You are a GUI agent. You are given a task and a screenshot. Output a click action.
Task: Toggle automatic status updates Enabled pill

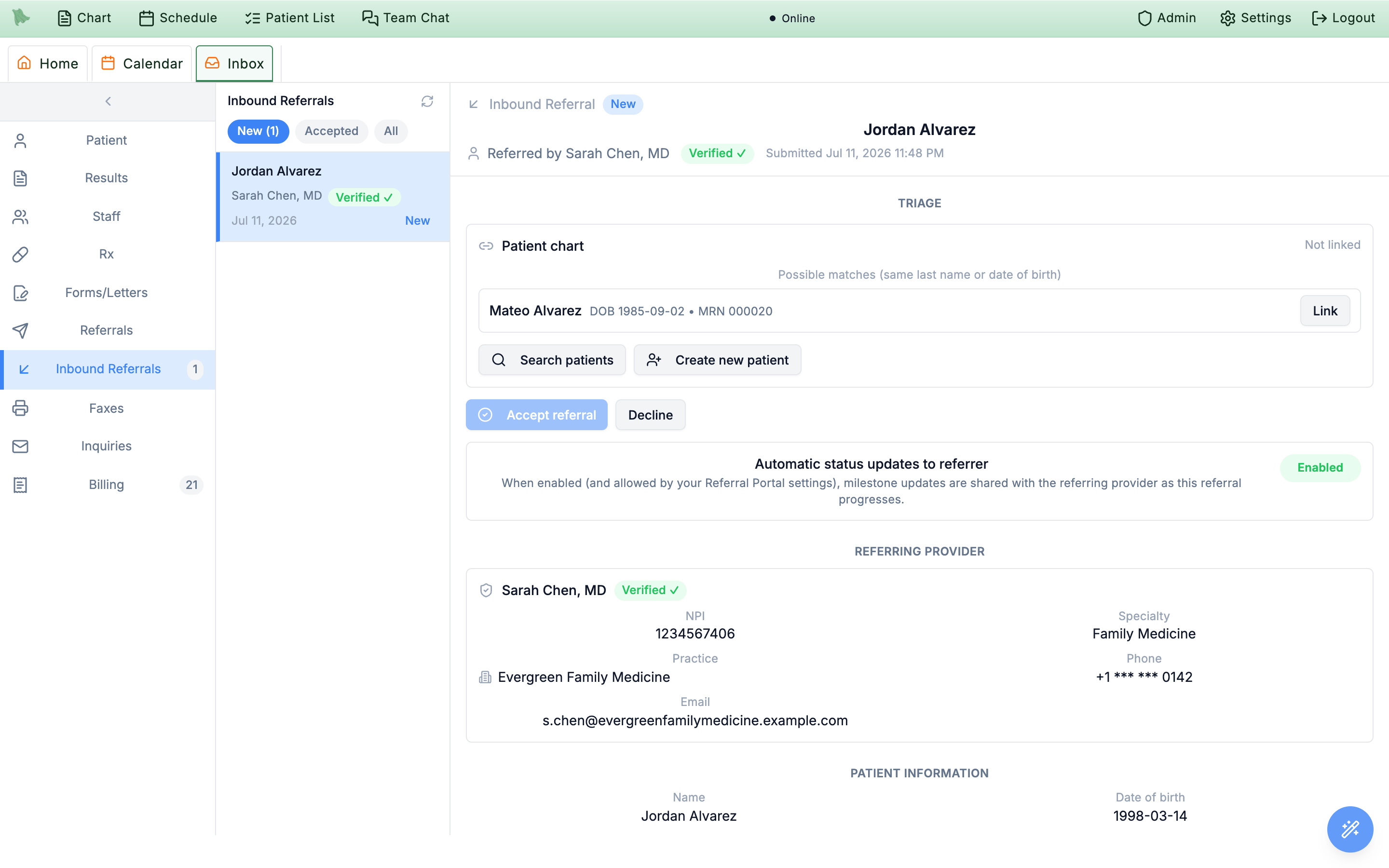(x=1320, y=468)
